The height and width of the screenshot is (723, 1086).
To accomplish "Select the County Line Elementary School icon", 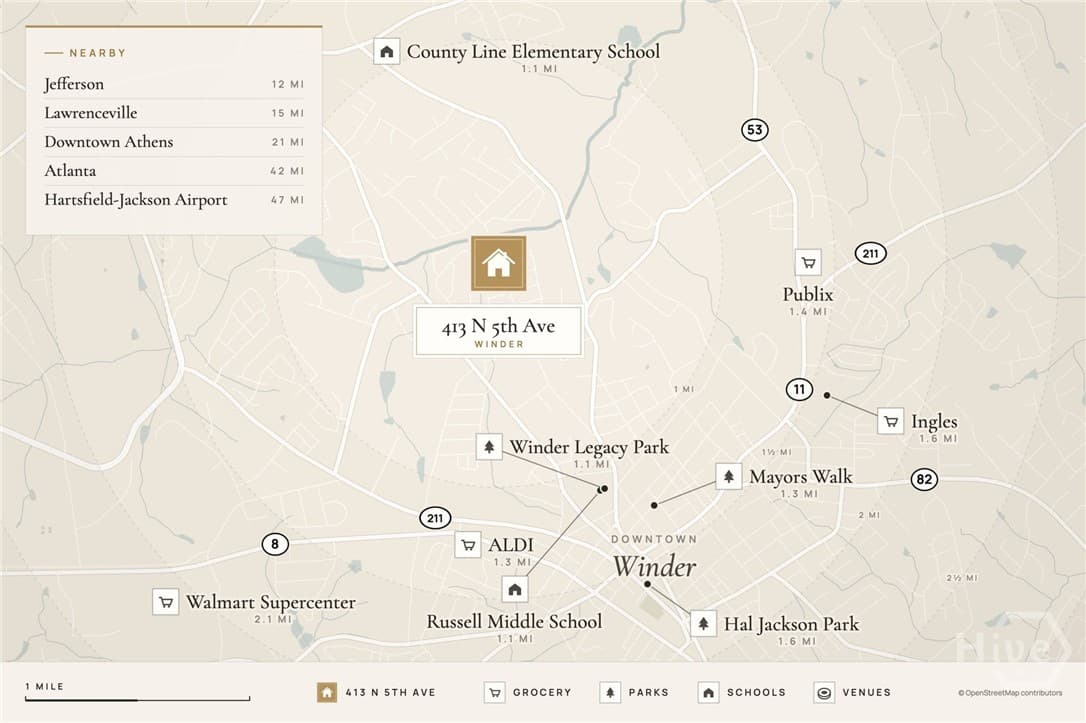I will point(386,51).
